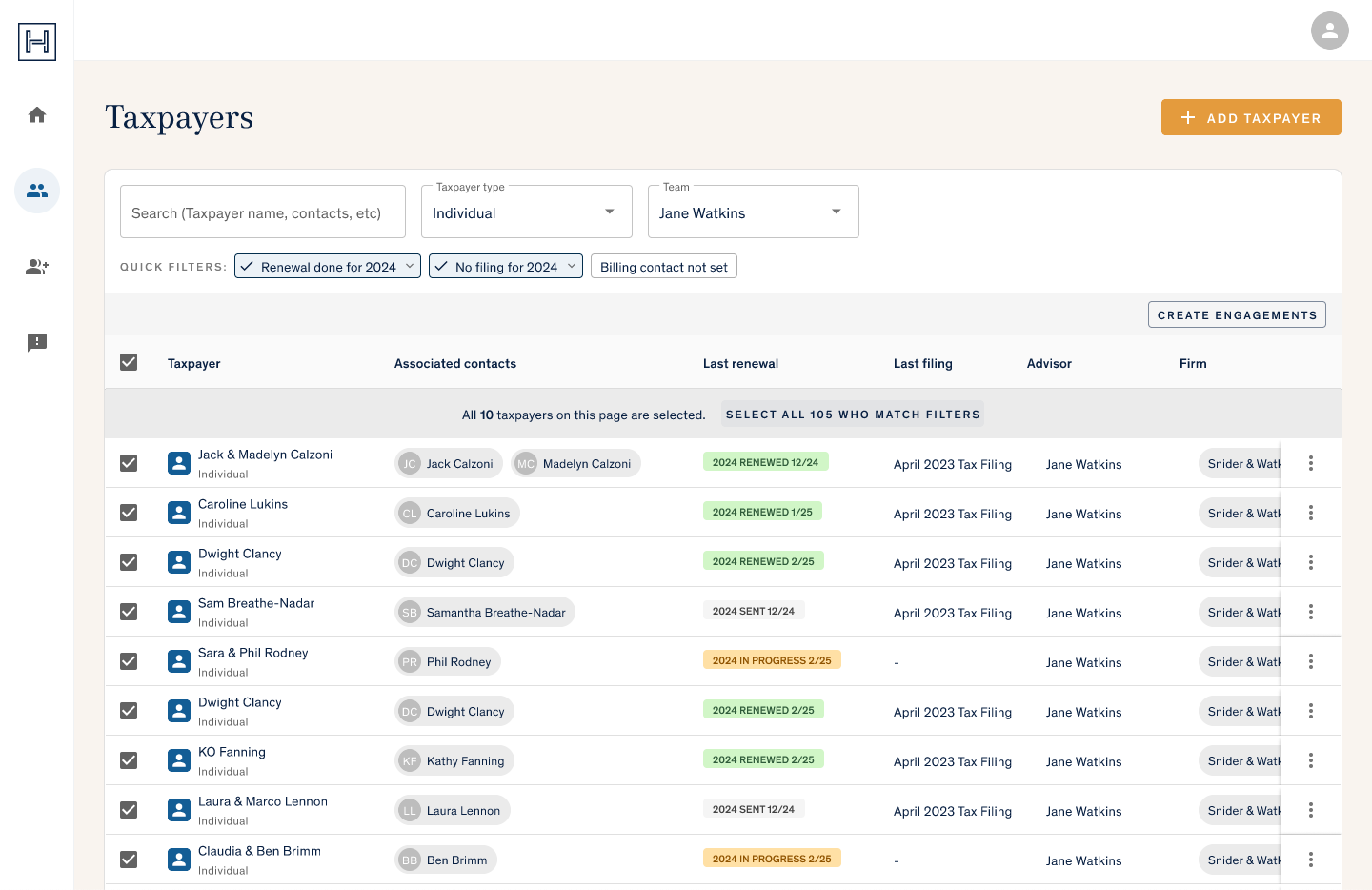The width and height of the screenshot is (1372, 890).
Task: Select all 105 who match filters
Action: [x=853, y=415]
